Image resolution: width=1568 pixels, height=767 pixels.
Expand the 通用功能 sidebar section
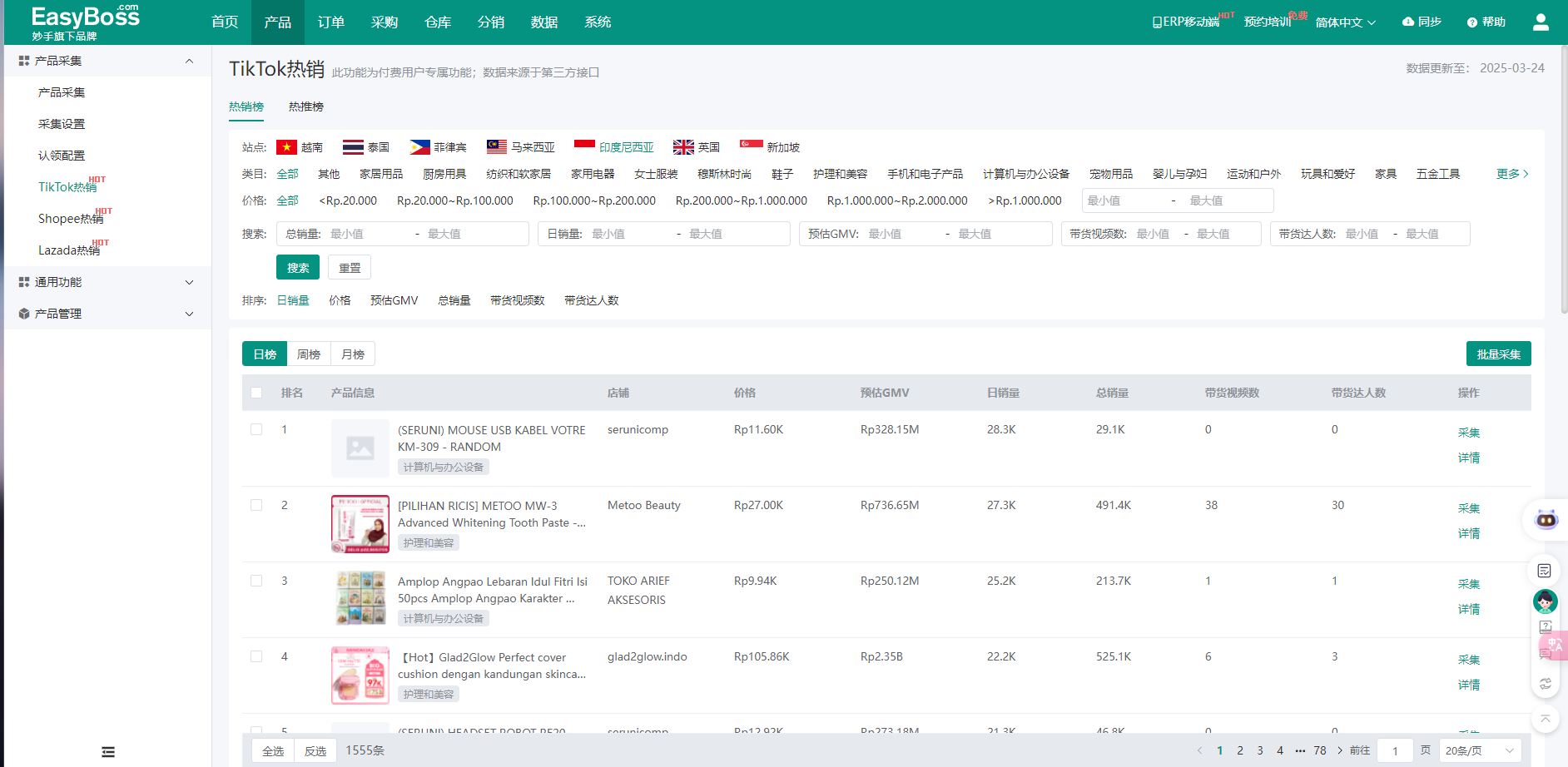pos(107,282)
